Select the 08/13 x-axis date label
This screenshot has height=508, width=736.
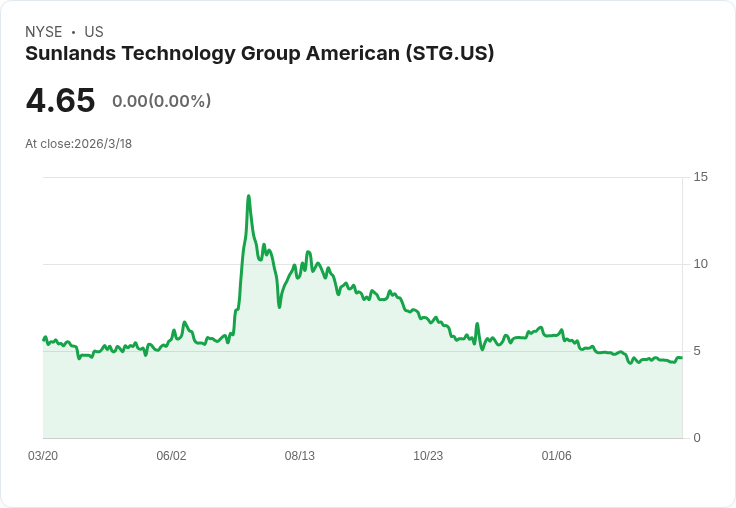[299, 456]
